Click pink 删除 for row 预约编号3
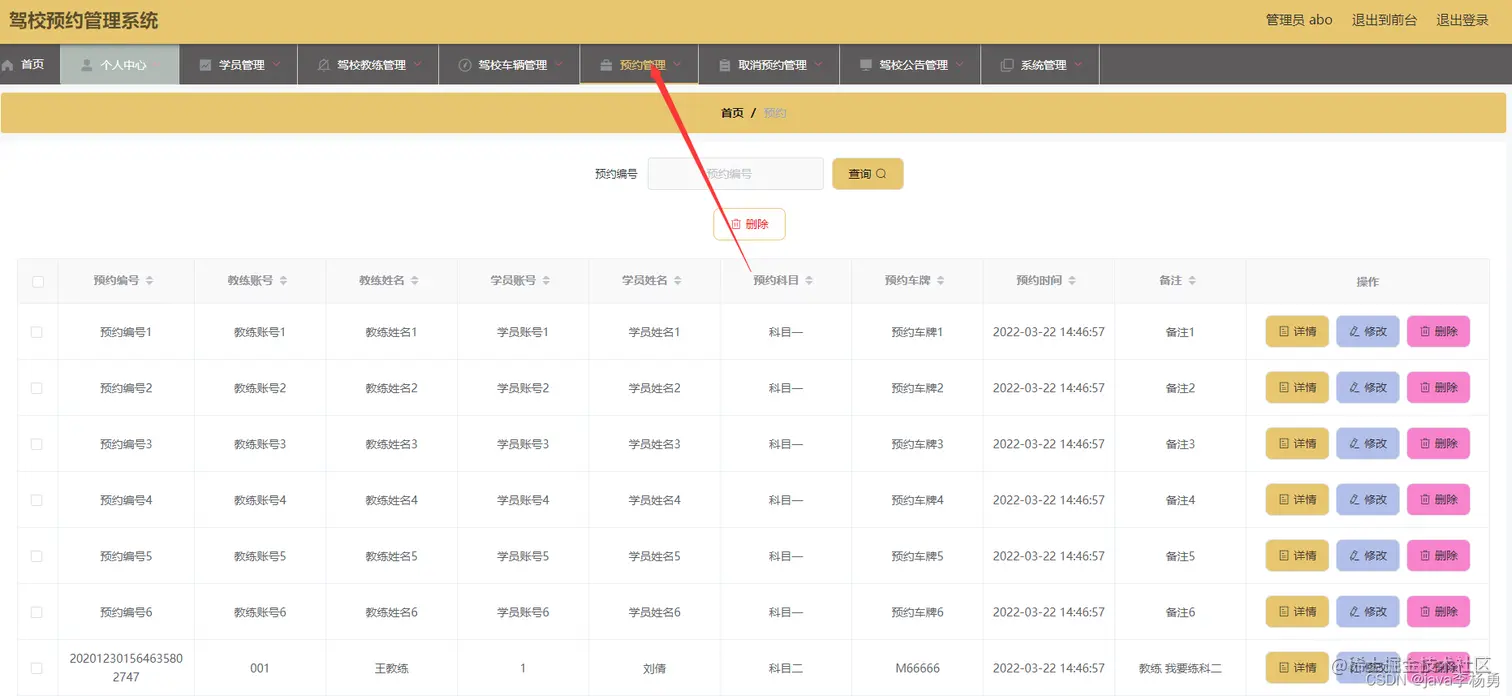This screenshot has height=696, width=1512. pos(1438,444)
